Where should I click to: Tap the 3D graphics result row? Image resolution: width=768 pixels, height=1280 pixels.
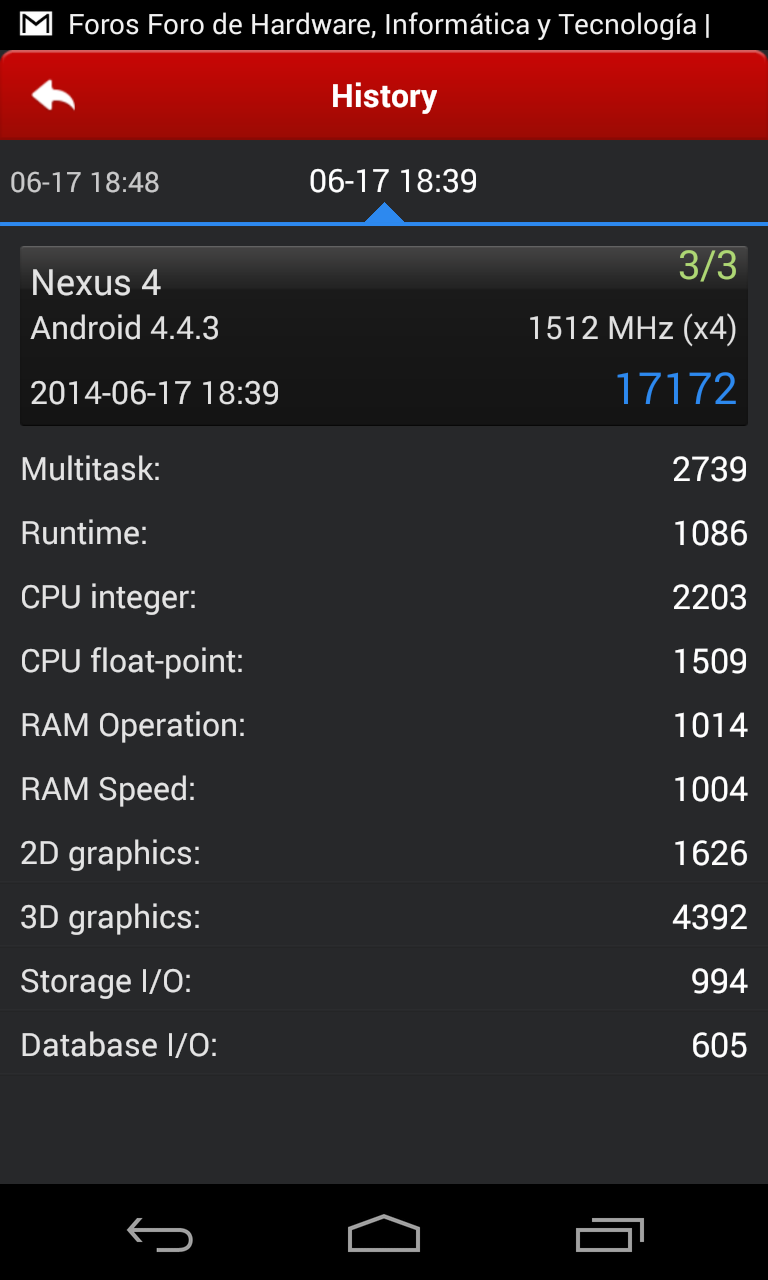coord(384,917)
